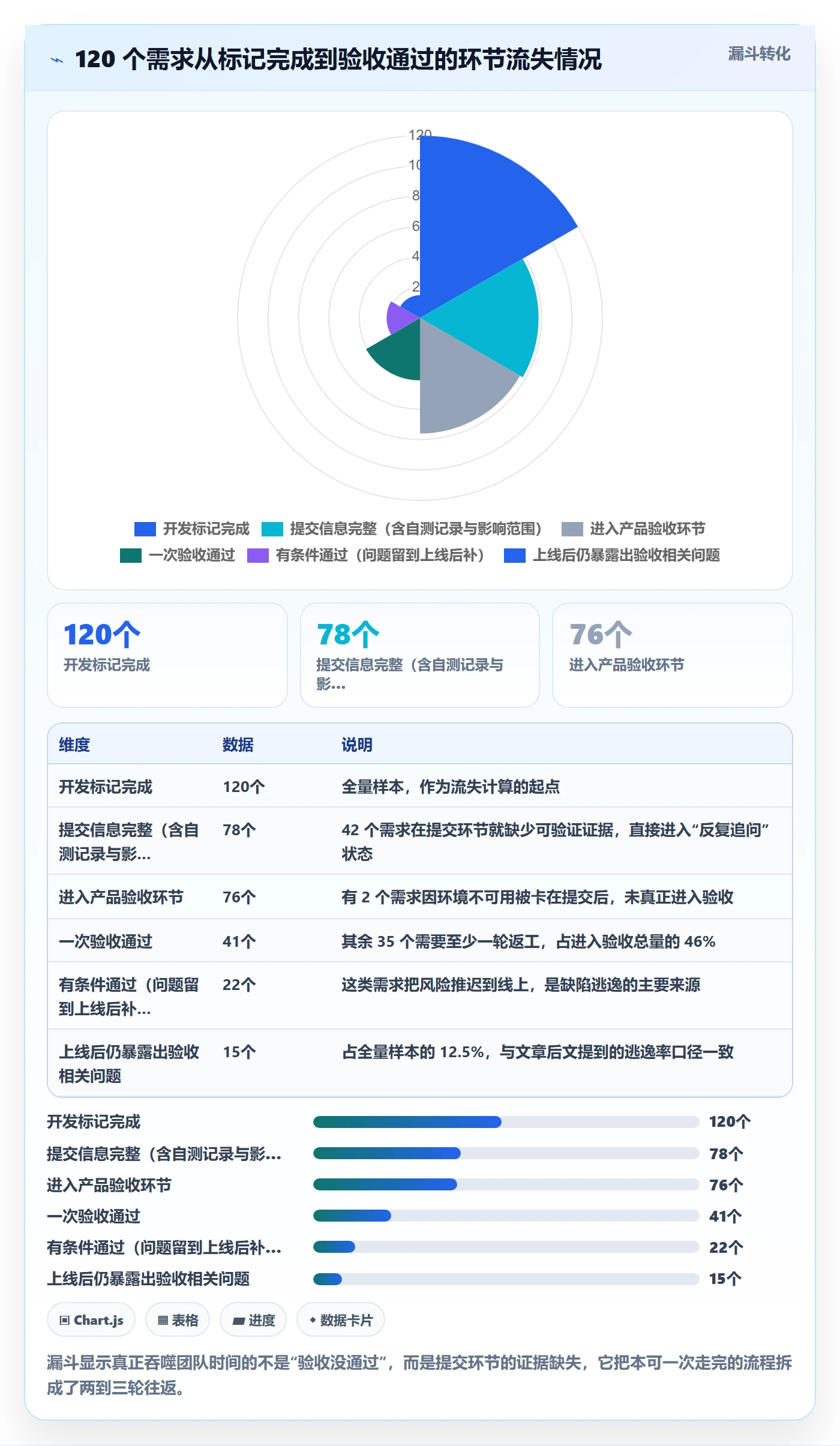Select the Chart.js chip
This screenshot has height=1446, width=840.
(x=91, y=1320)
